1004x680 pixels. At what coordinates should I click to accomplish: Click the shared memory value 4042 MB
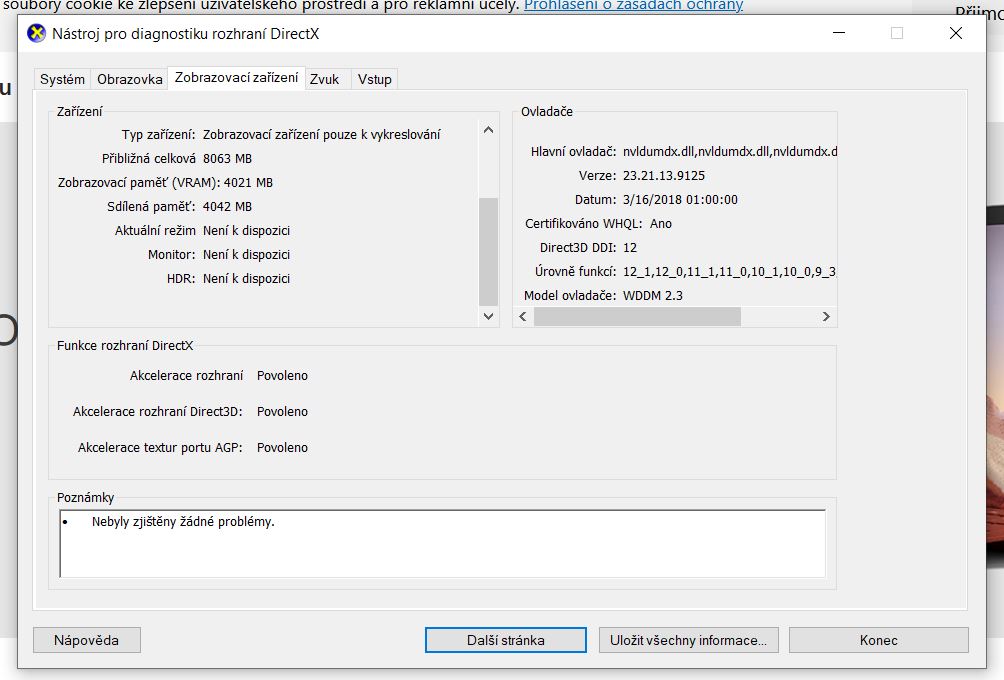[227, 206]
